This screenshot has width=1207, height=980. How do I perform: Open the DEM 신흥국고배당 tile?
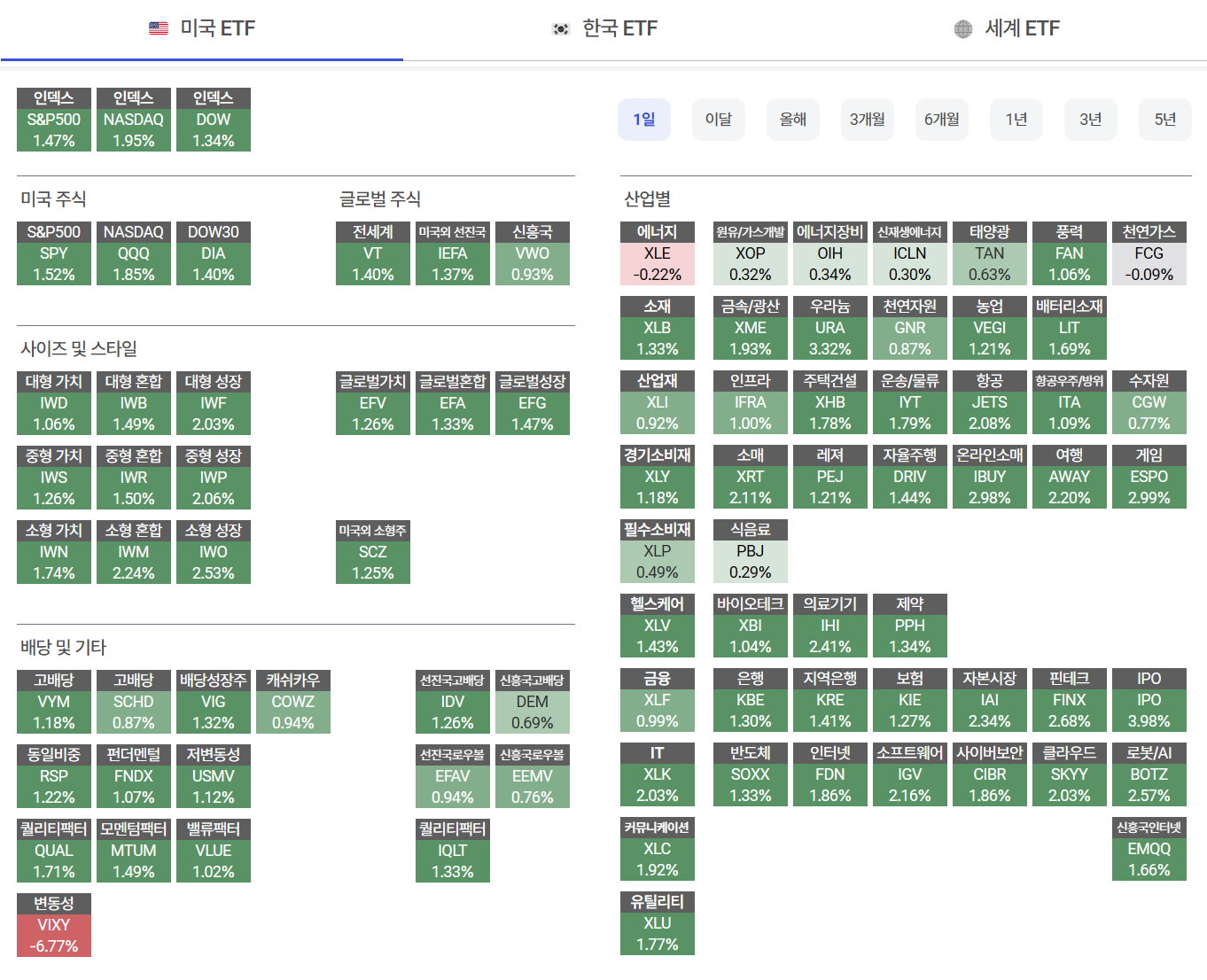tap(533, 702)
